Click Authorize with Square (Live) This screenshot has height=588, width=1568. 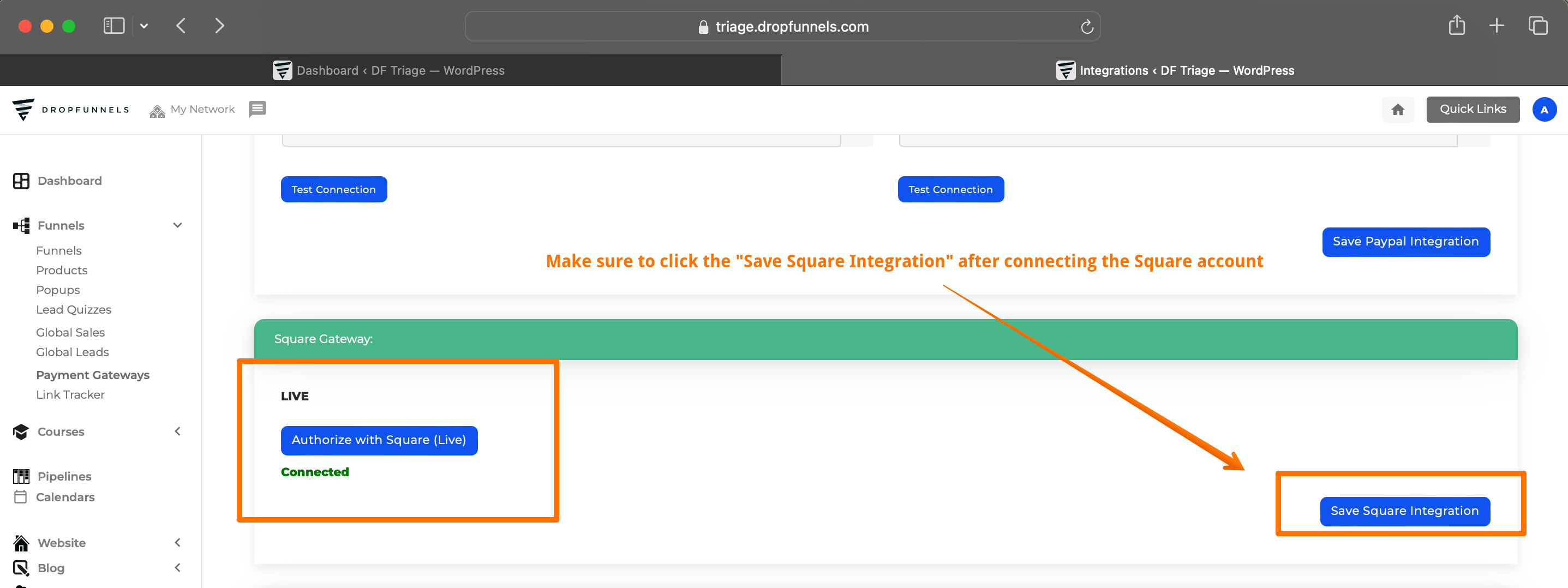[x=379, y=440]
